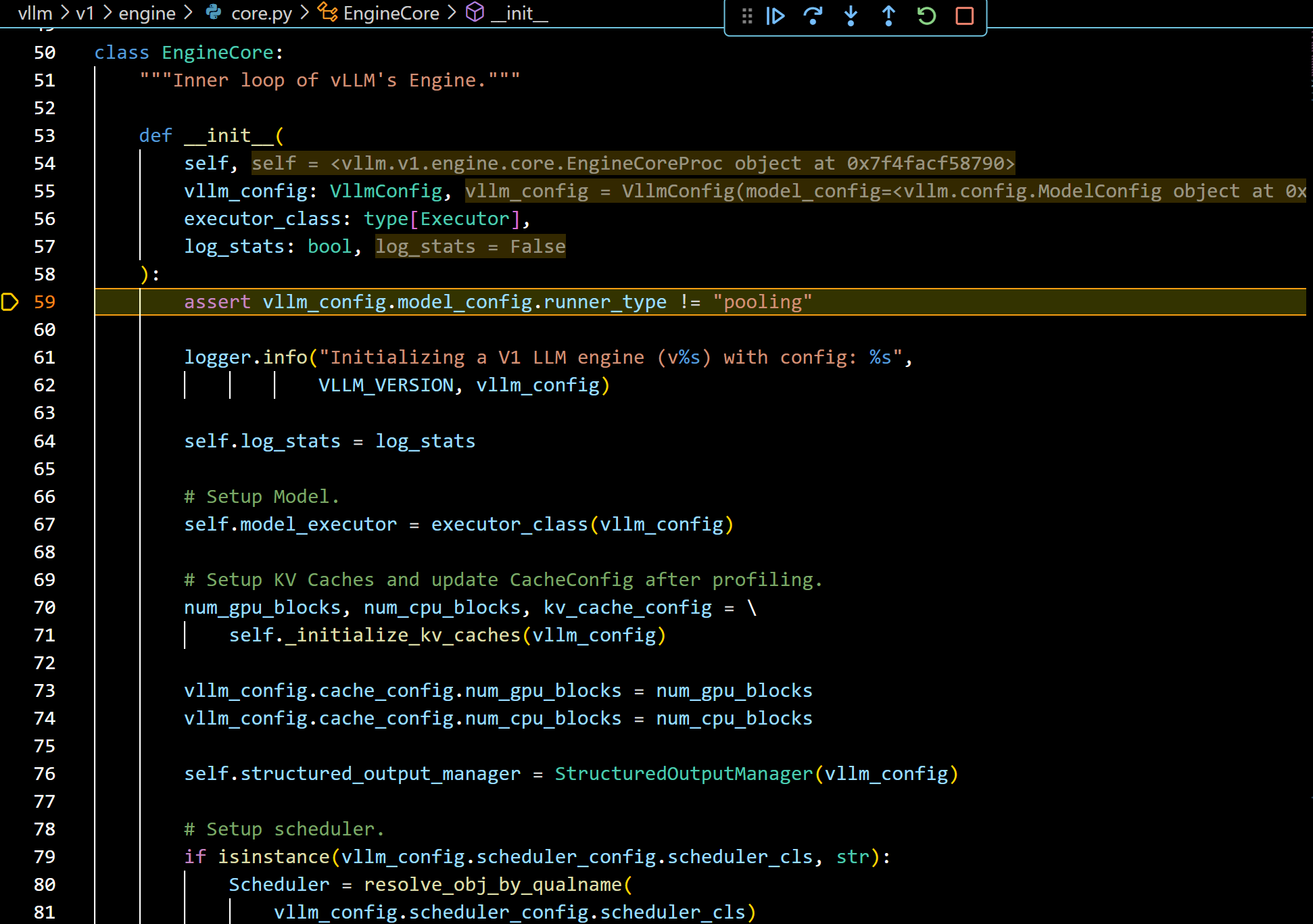1313x924 pixels.
Task: Restart the debug session
Action: pos(926,16)
